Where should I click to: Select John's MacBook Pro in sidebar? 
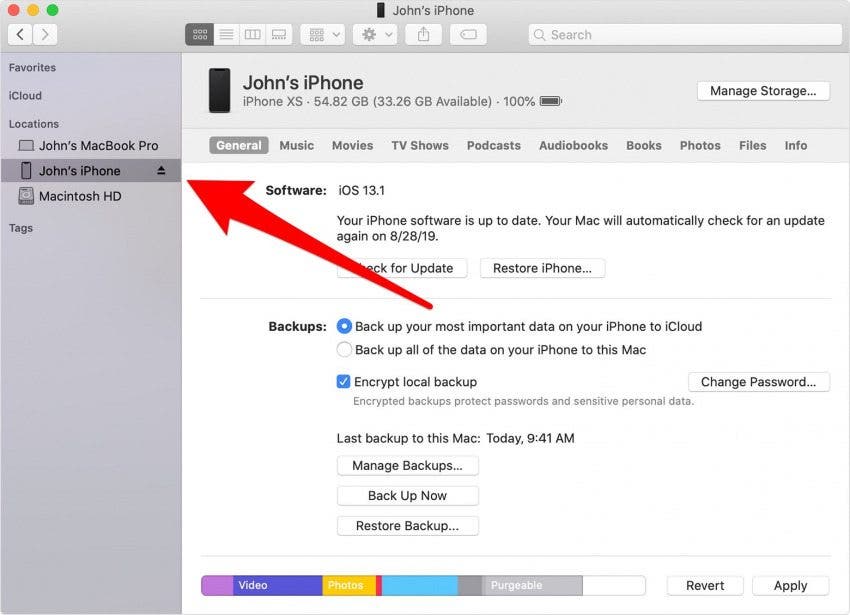(91, 145)
